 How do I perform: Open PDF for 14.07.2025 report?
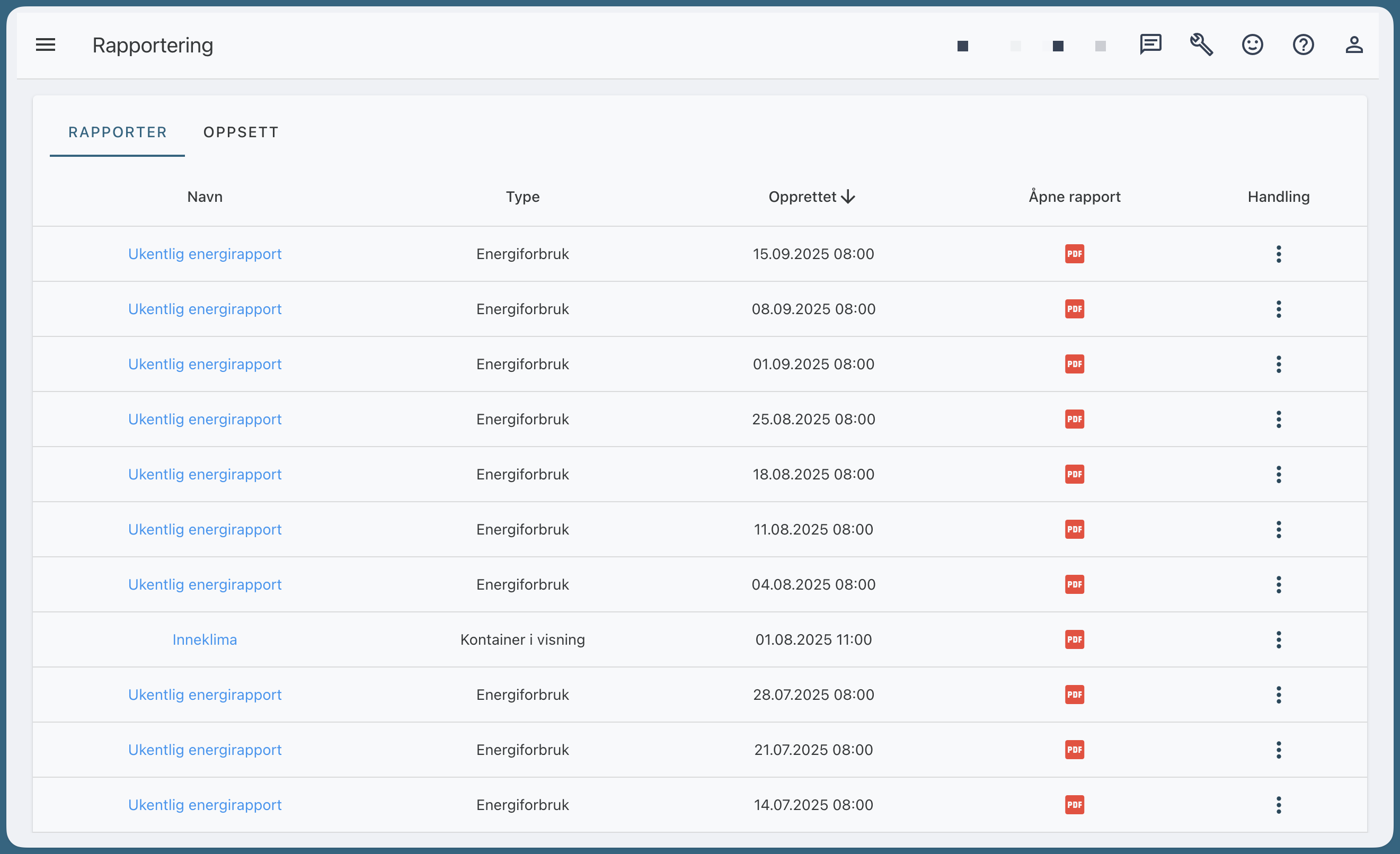(x=1074, y=805)
